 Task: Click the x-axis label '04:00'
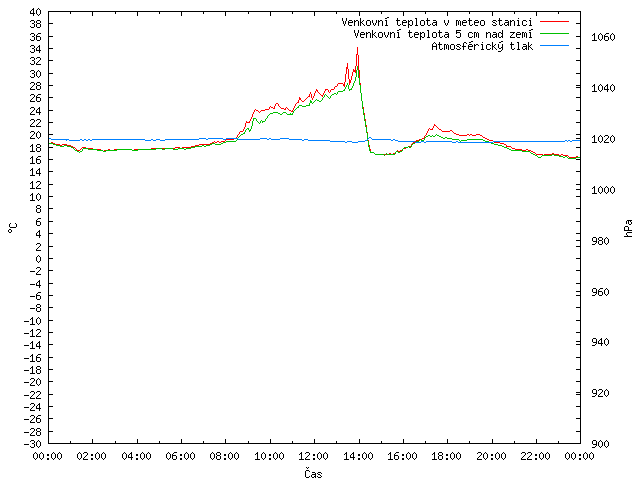pyautogui.click(x=136, y=456)
